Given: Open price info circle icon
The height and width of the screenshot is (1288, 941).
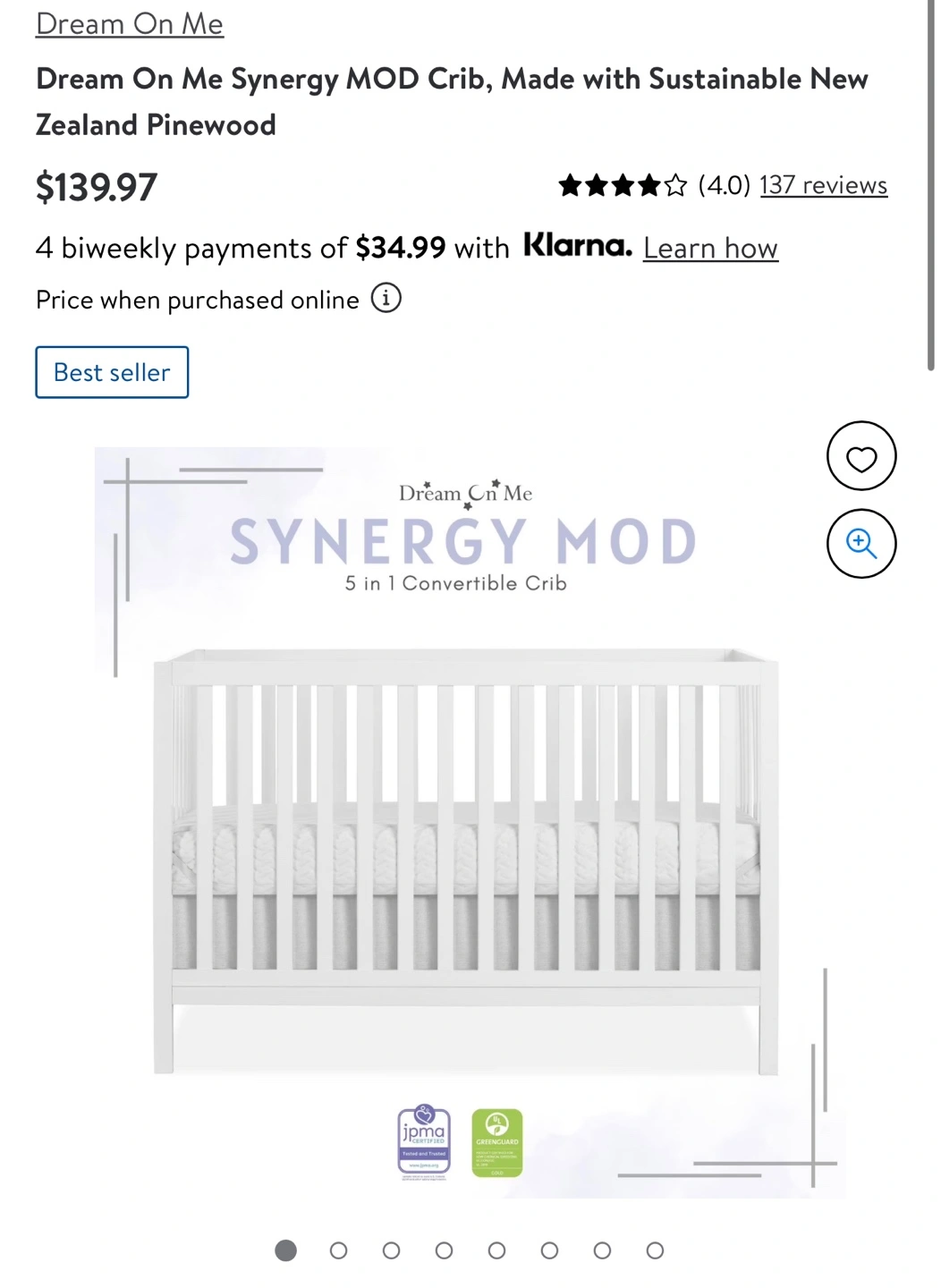Looking at the screenshot, I should point(386,298).
